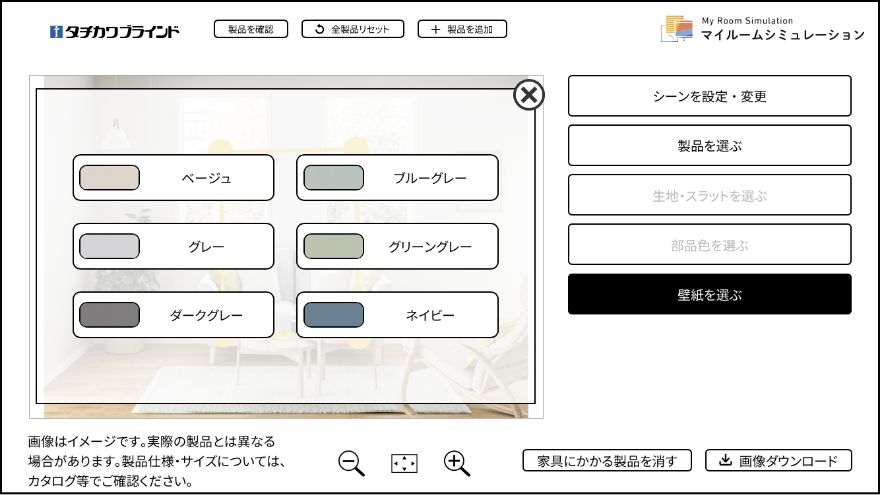Image resolution: width=880 pixels, height=495 pixels.
Task: Click the 製品を追加 button
Action: coord(462,29)
